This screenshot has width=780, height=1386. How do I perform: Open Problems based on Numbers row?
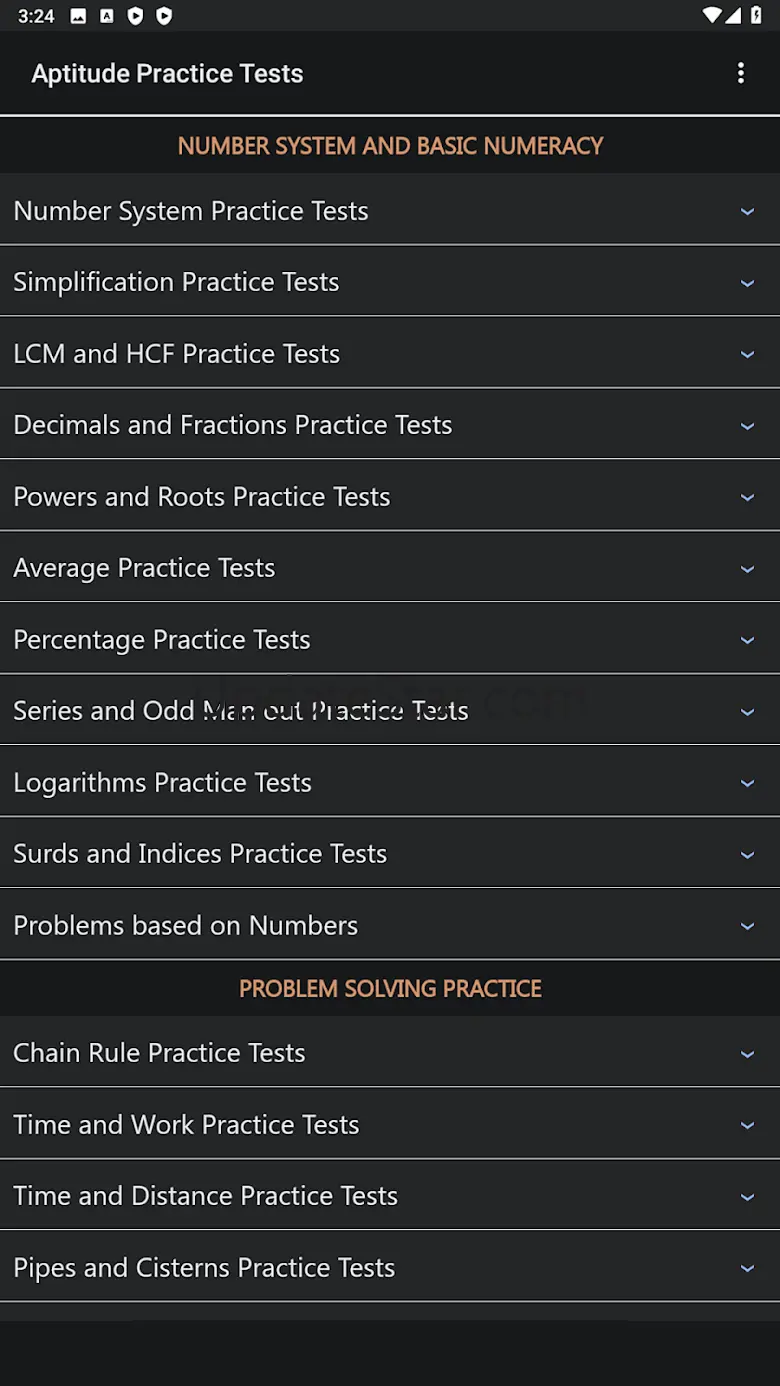186,925
